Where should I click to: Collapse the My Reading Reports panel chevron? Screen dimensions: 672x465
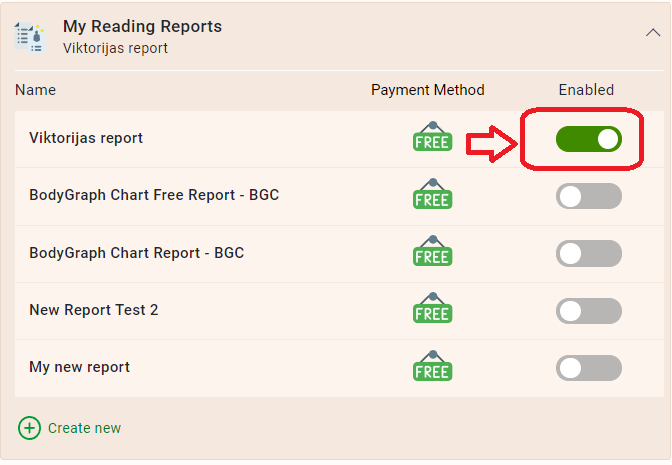point(653,33)
